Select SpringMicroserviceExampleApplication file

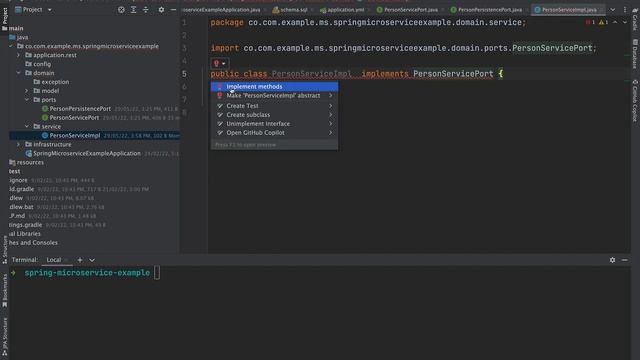[x=87, y=153]
